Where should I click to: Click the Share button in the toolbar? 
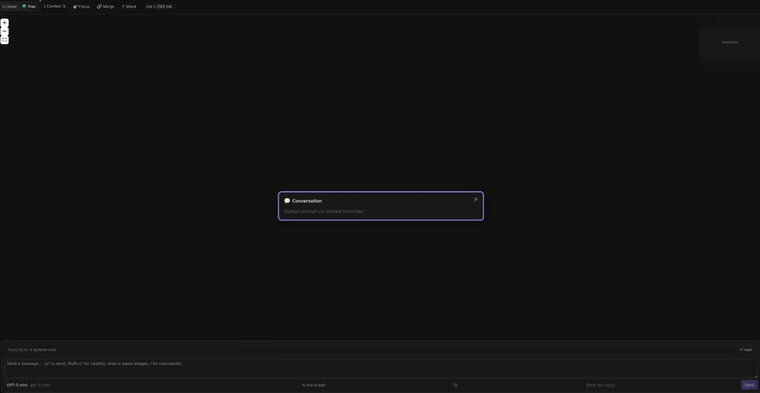pyautogui.click(x=129, y=7)
